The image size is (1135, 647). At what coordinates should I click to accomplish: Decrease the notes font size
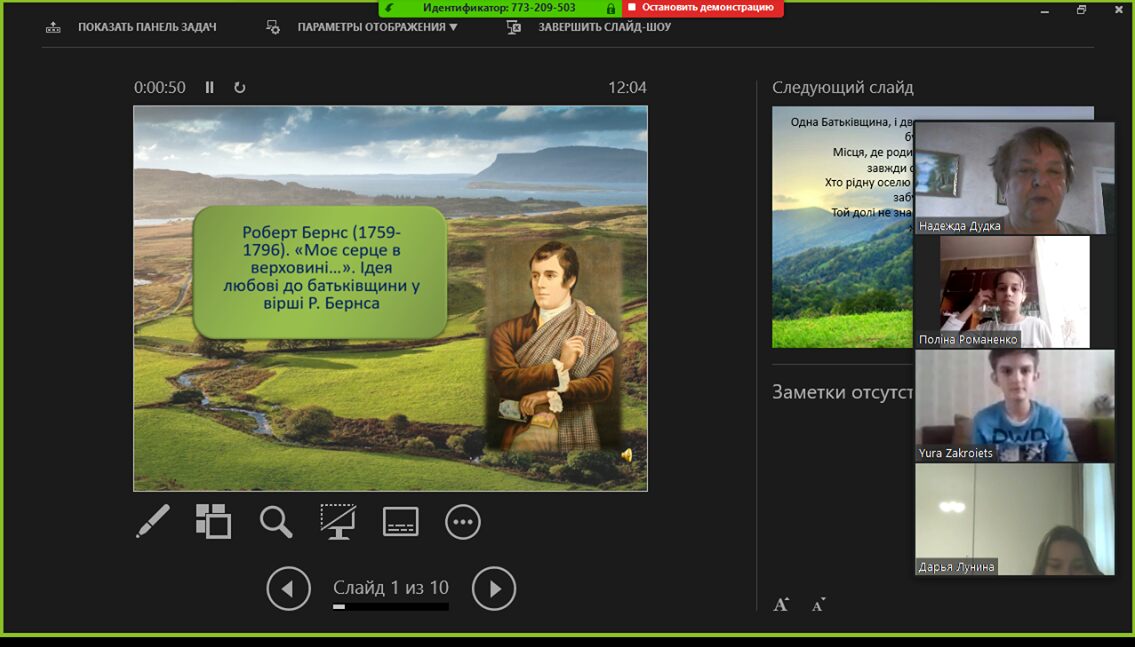coord(819,605)
